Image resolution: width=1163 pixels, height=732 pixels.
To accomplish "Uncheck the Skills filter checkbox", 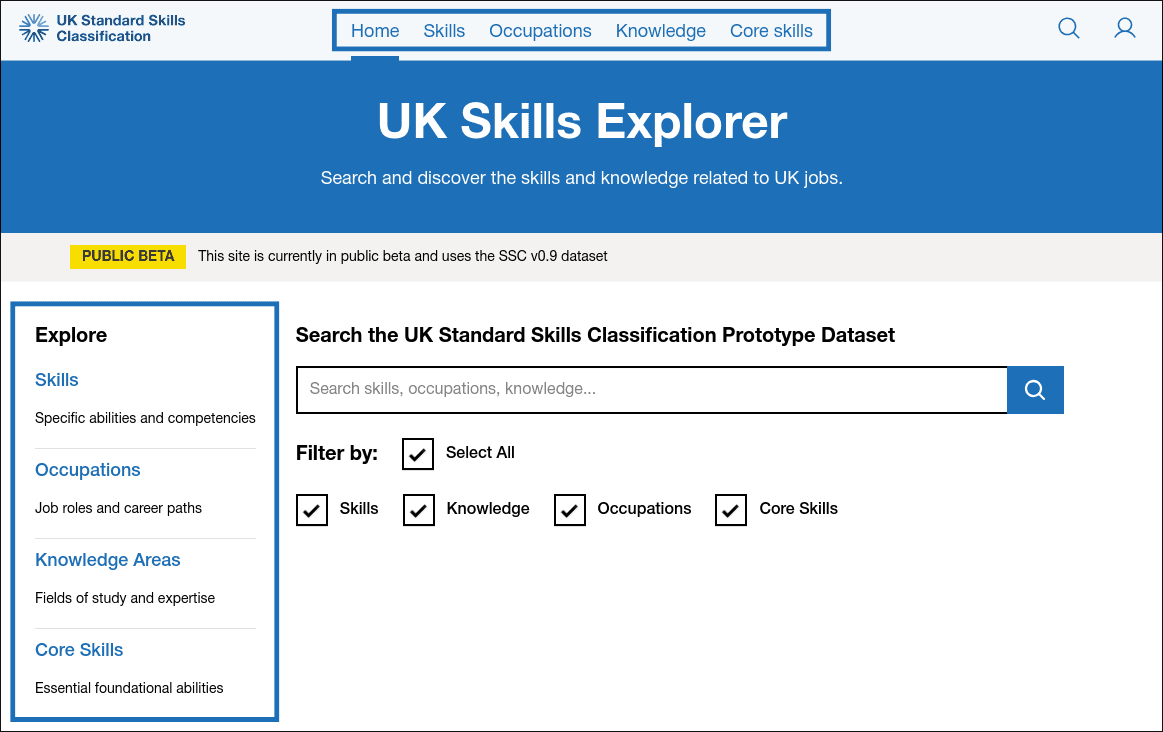I will [312, 510].
